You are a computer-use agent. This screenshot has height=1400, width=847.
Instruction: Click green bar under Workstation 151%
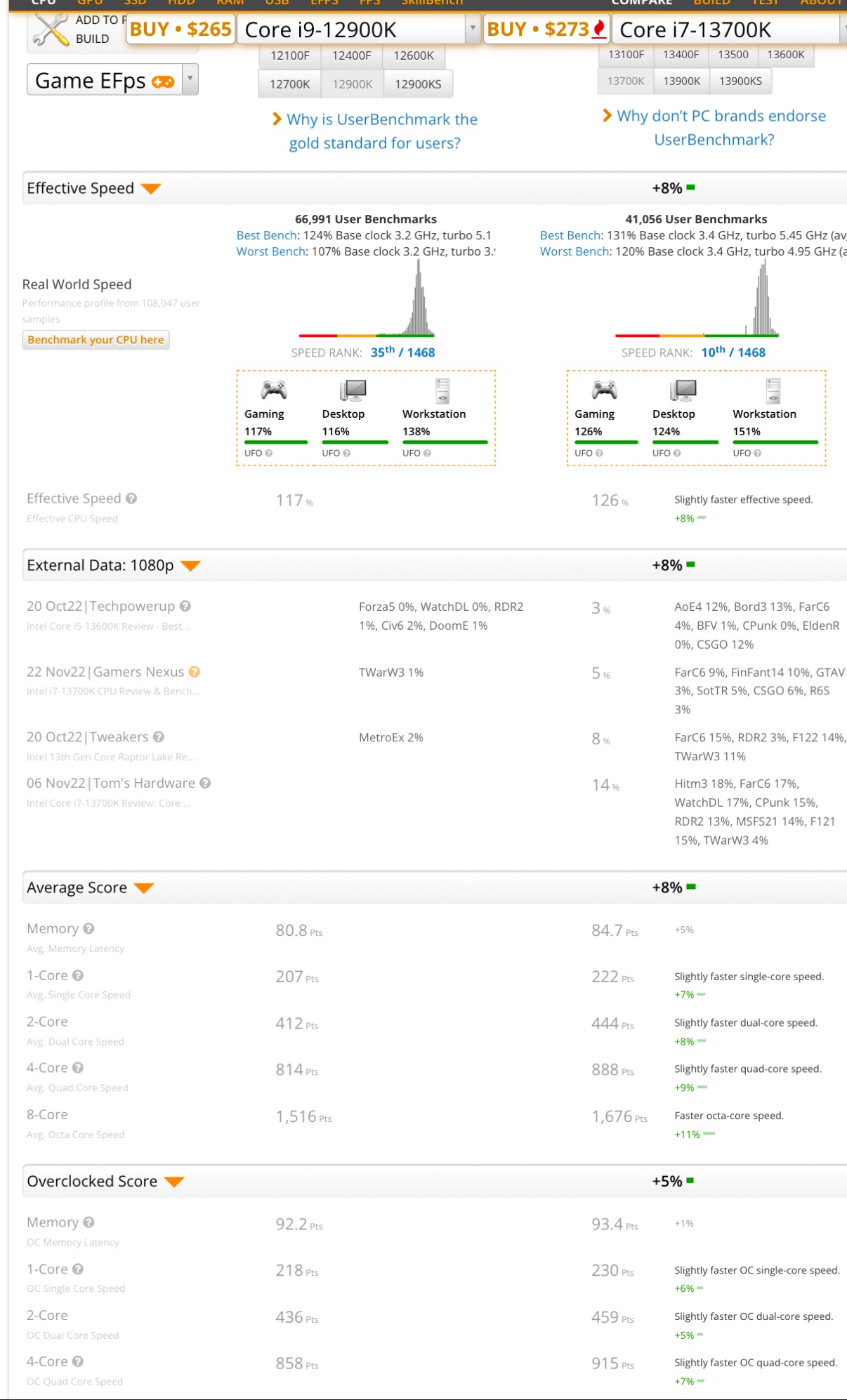point(775,442)
